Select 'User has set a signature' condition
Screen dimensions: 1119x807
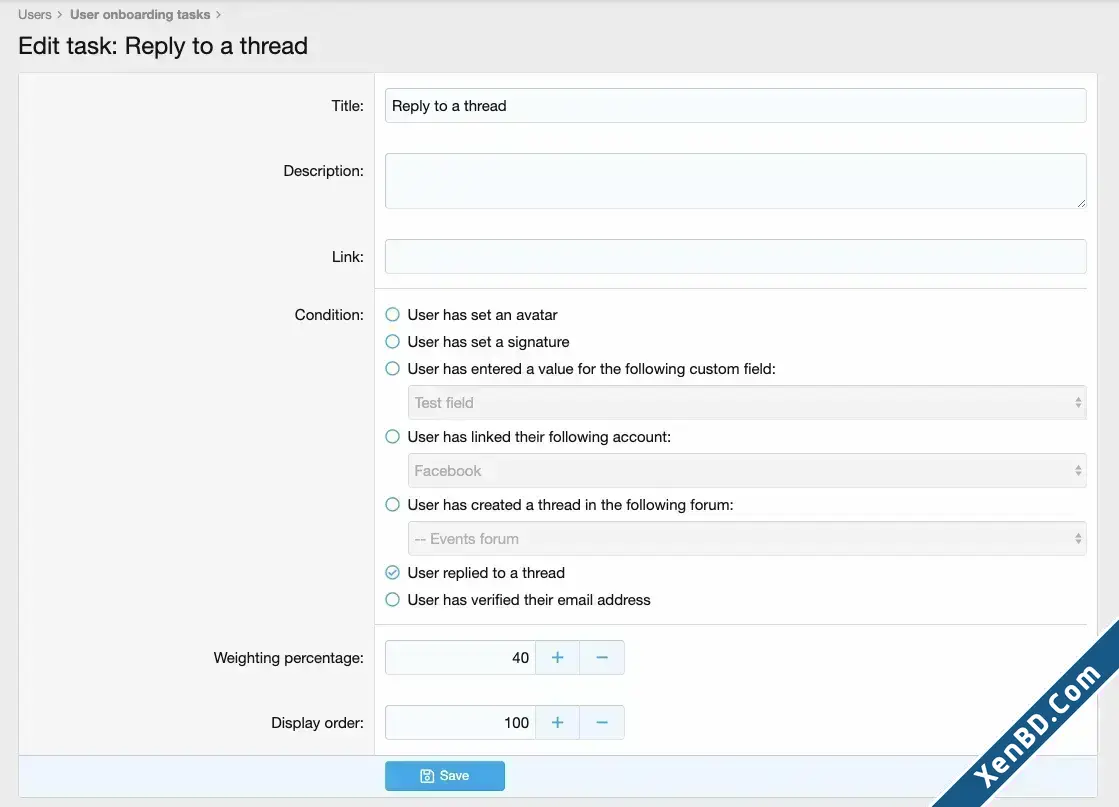[393, 342]
